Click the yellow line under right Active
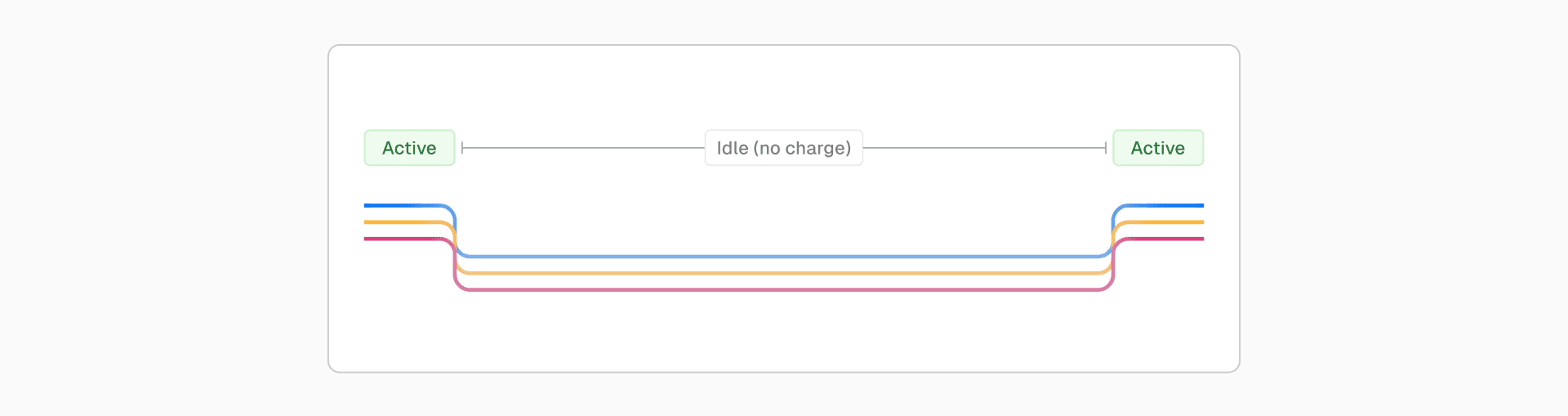 click(1168, 222)
